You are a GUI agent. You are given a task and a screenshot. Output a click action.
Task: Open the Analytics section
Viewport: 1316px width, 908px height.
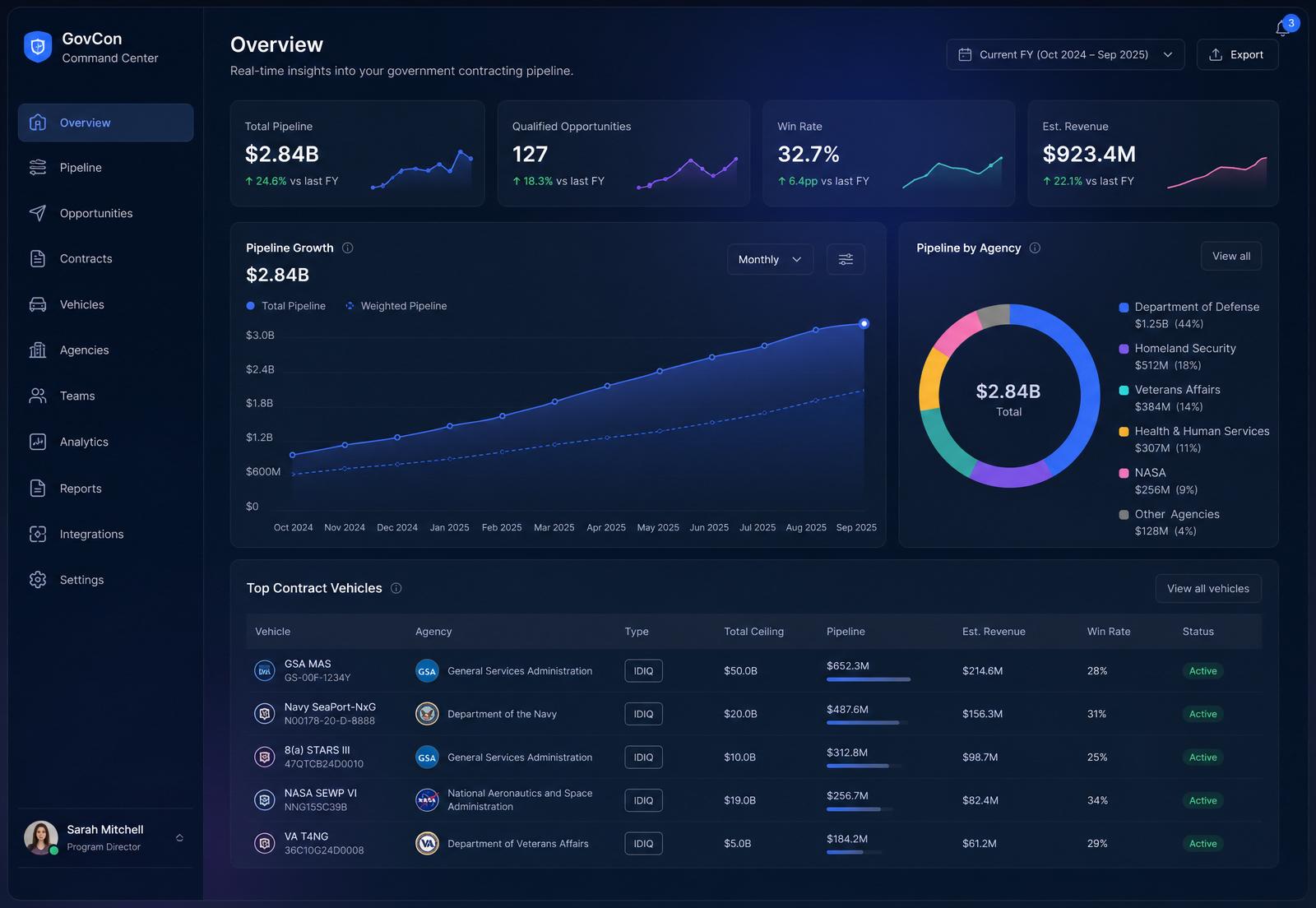point(105,442)
